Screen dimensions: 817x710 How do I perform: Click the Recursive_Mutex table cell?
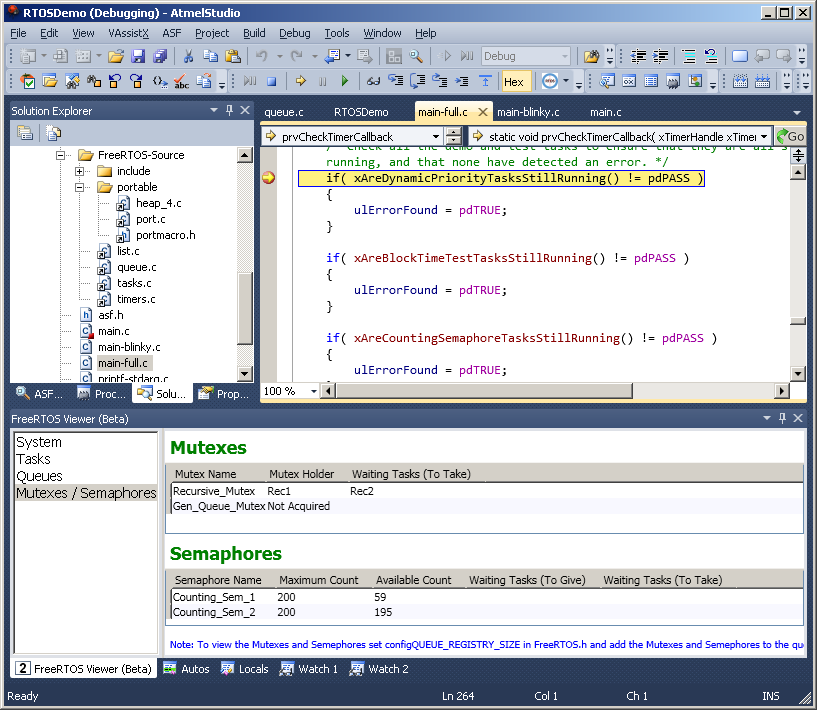(x=214, y=491)
